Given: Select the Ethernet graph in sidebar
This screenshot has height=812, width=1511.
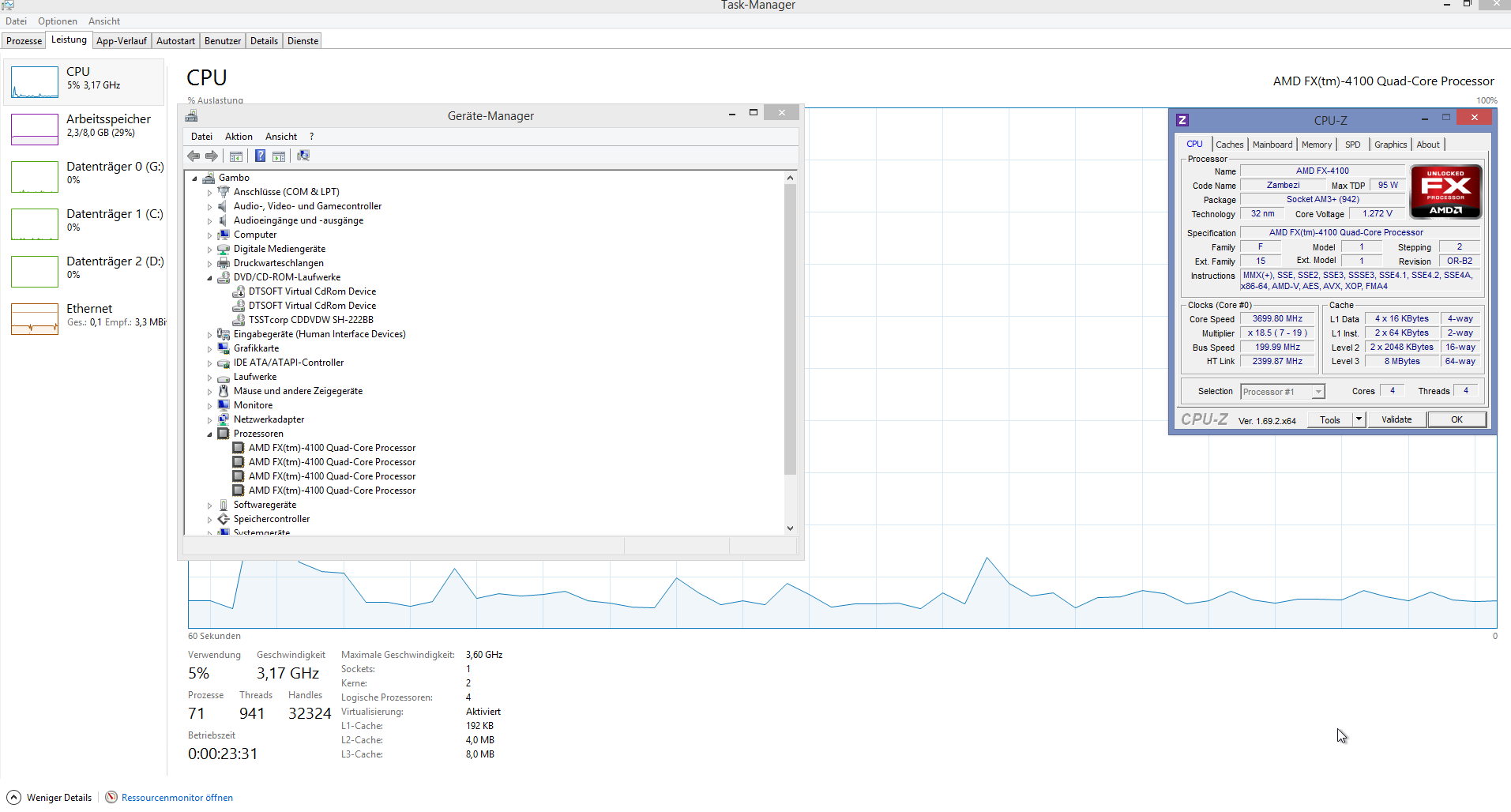Looking at the screenshot, I should tap(35, 319).
